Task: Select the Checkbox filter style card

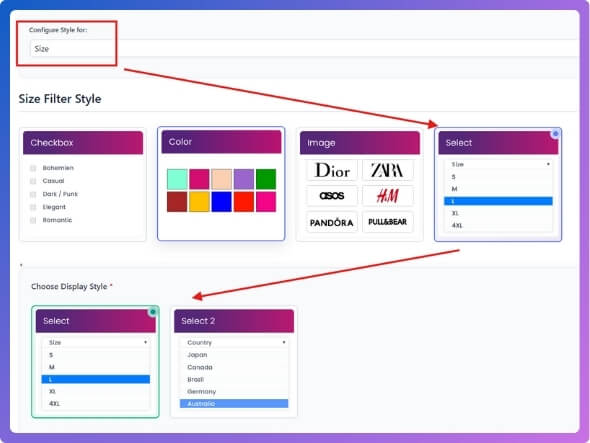Action: click(x=83, y=184)
